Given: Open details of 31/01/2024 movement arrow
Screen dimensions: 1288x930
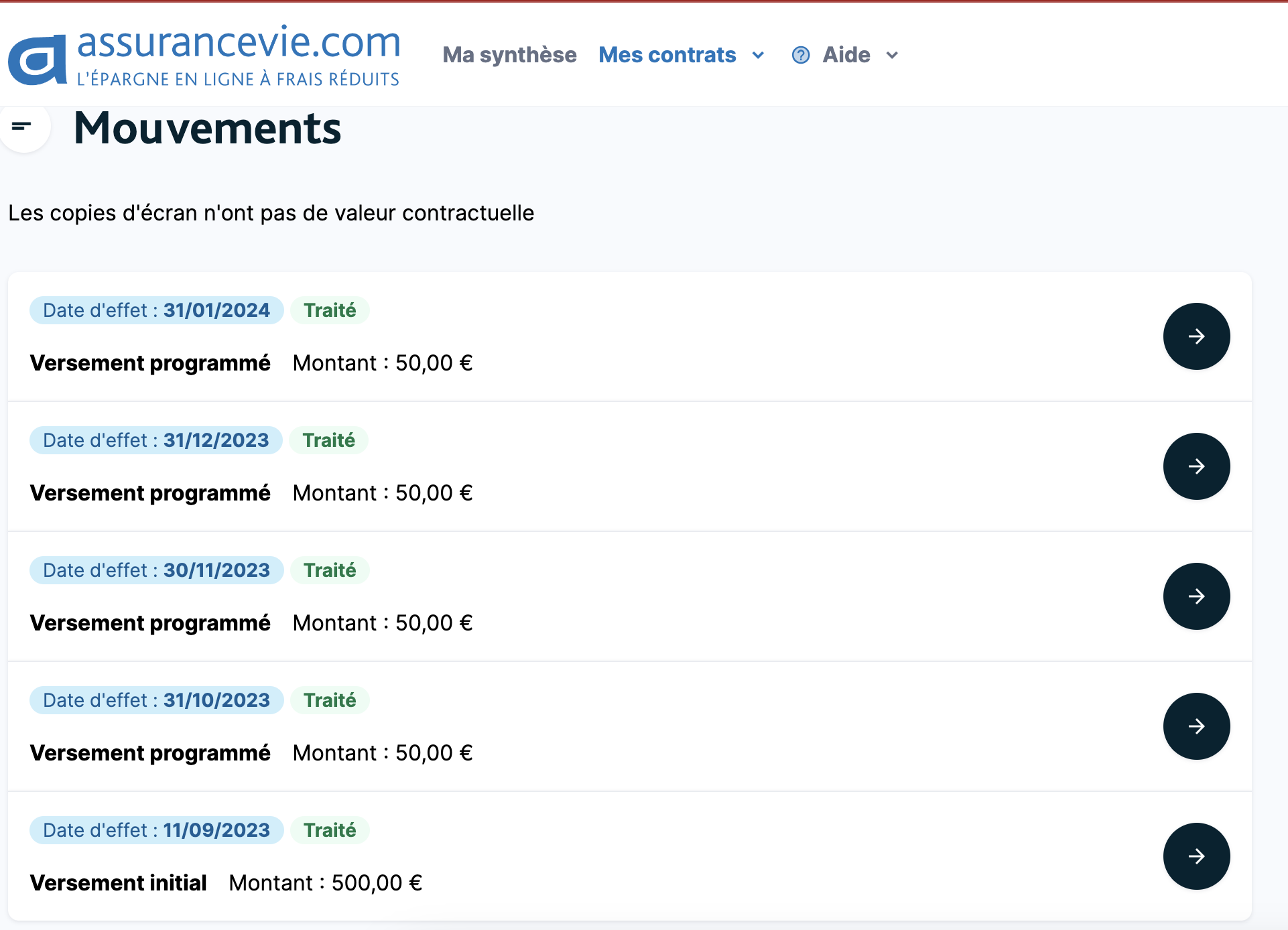Looking at the screenshot, I should [1196, 336].
